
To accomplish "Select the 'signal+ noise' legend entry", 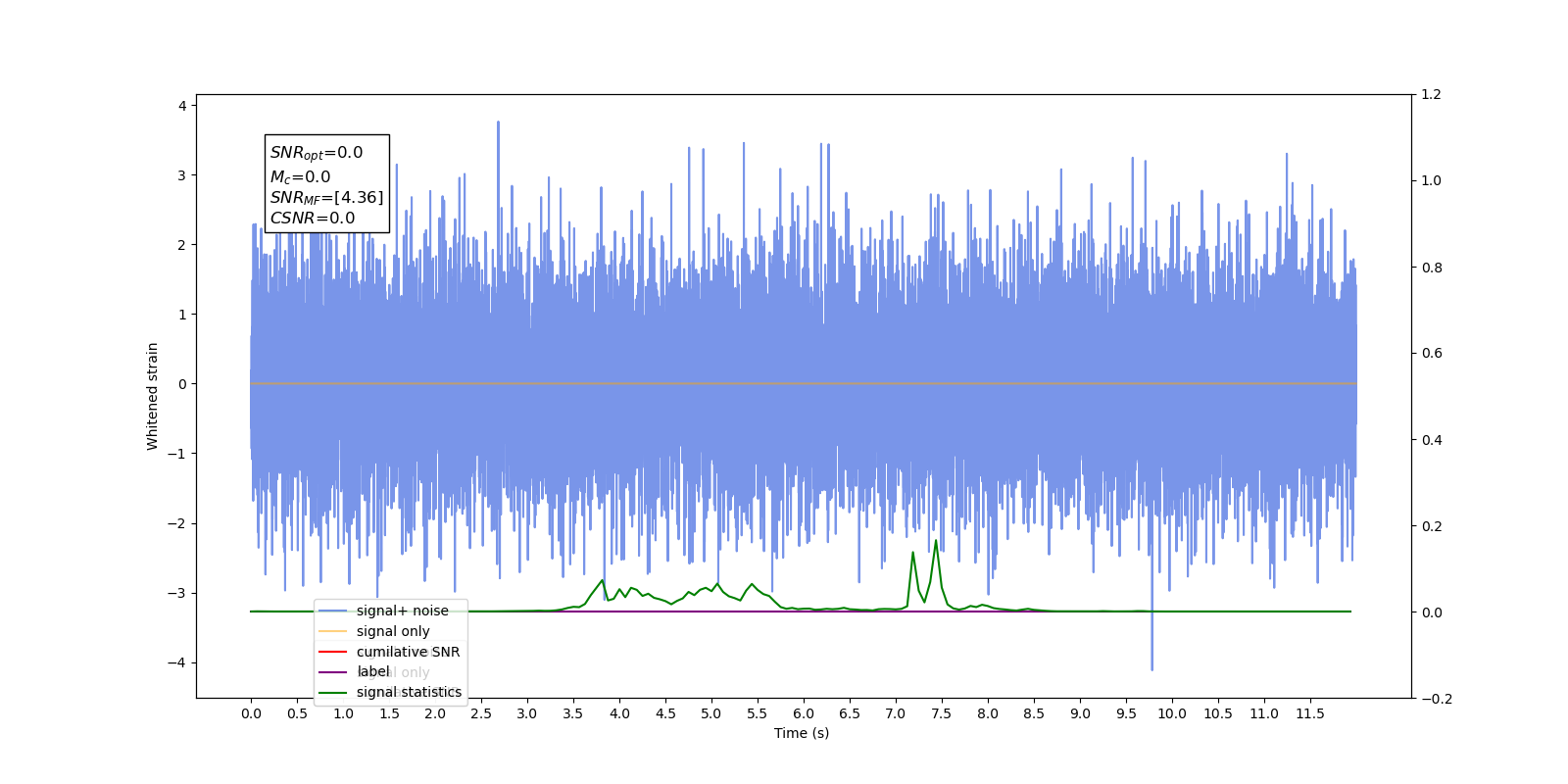I will pyautogui.click(x=403, y=611).
